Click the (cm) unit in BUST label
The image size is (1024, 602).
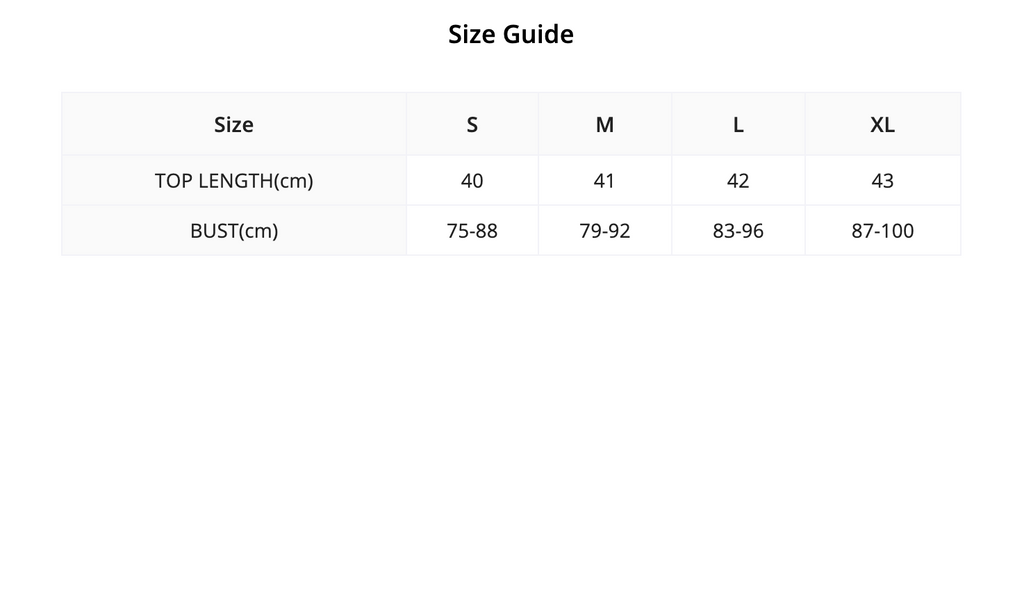(x=259, y=231)
